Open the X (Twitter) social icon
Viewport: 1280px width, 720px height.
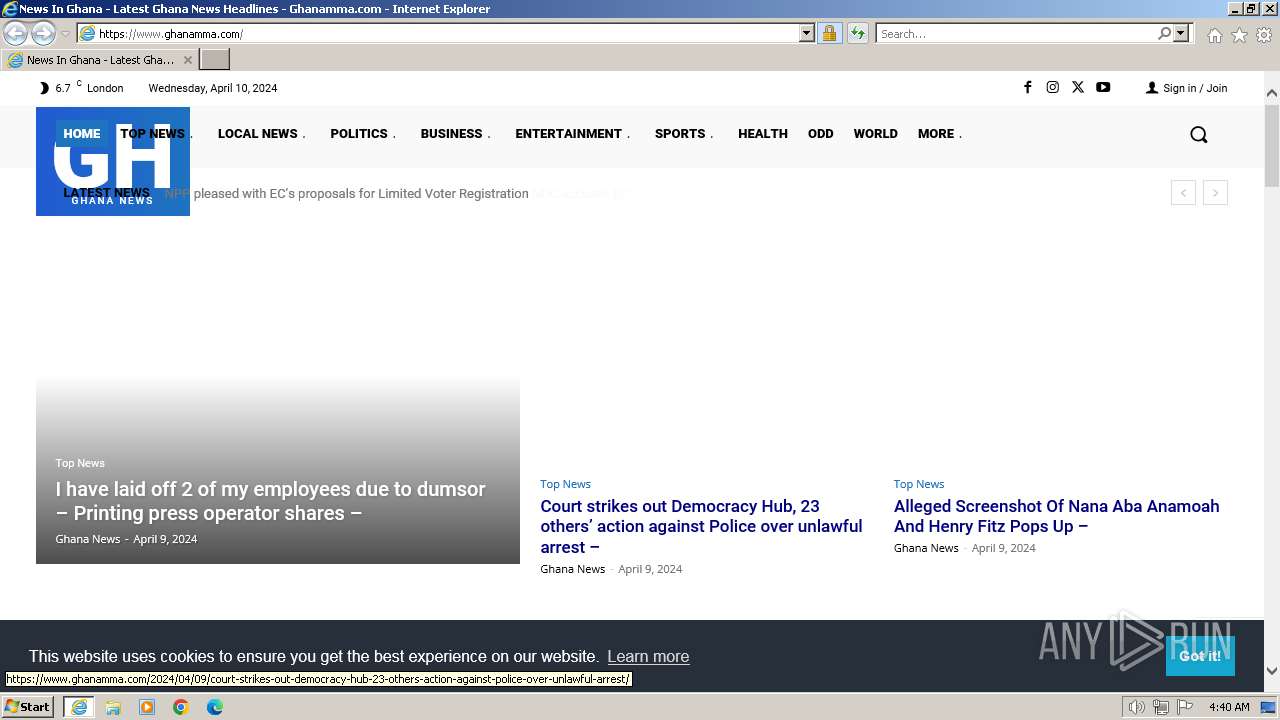(1077, 87)
